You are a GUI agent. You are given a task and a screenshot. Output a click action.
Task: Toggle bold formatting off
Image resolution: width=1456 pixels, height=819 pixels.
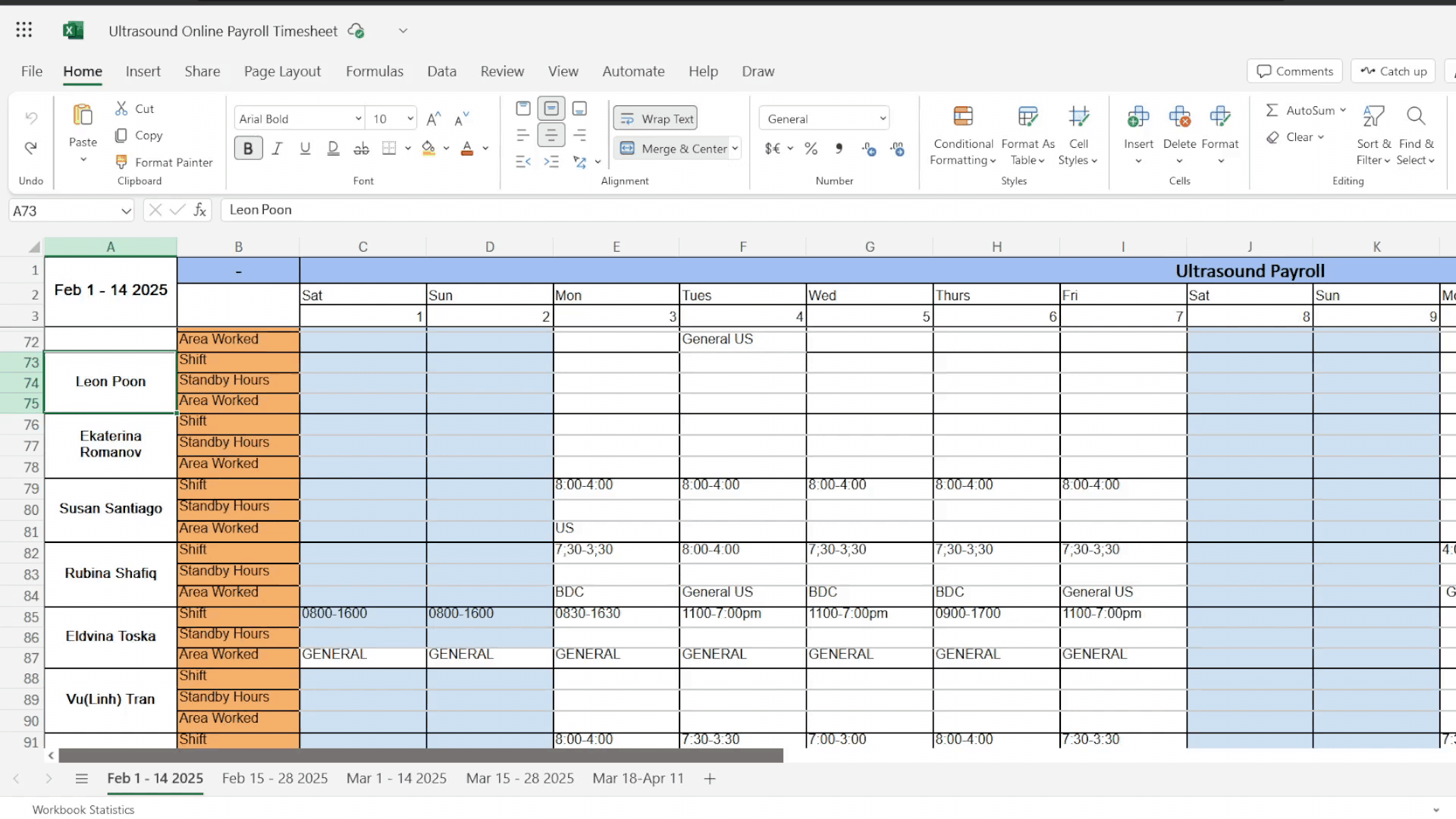(248, 149)
